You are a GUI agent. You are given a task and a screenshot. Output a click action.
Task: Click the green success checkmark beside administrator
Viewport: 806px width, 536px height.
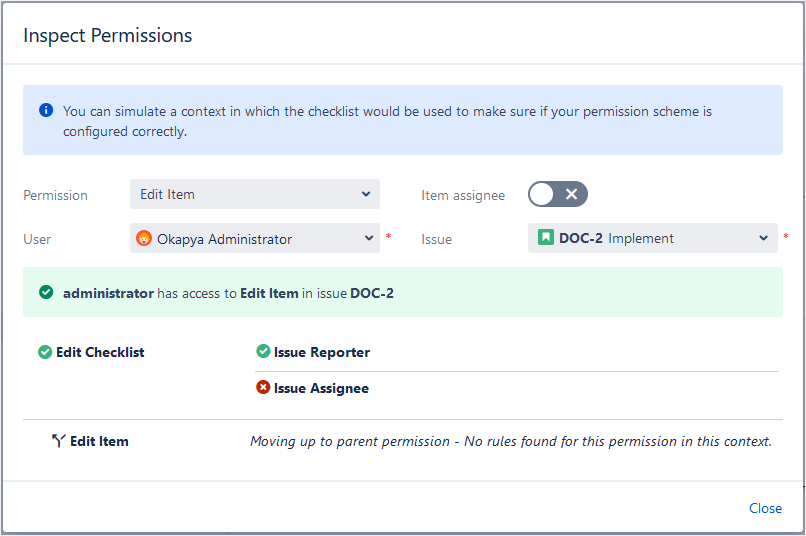pos(46,293)
